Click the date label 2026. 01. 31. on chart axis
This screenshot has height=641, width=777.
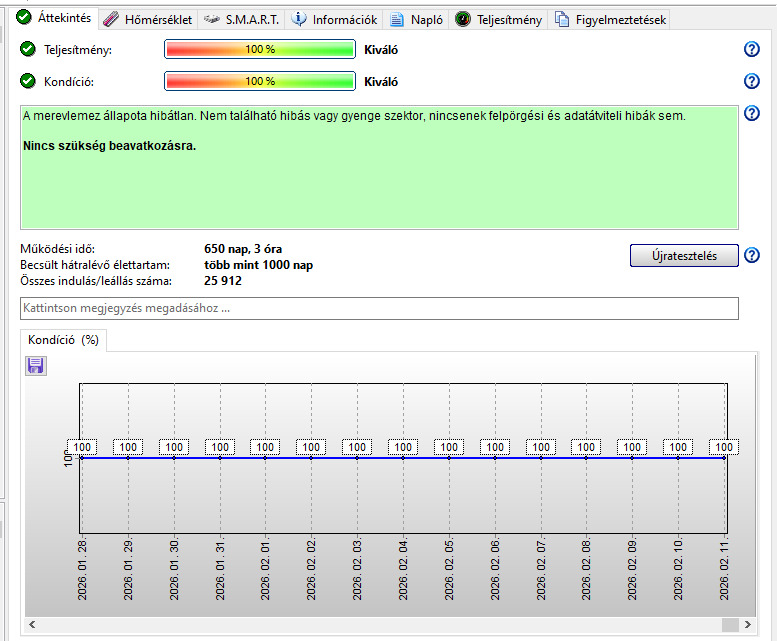pos(220,571)
